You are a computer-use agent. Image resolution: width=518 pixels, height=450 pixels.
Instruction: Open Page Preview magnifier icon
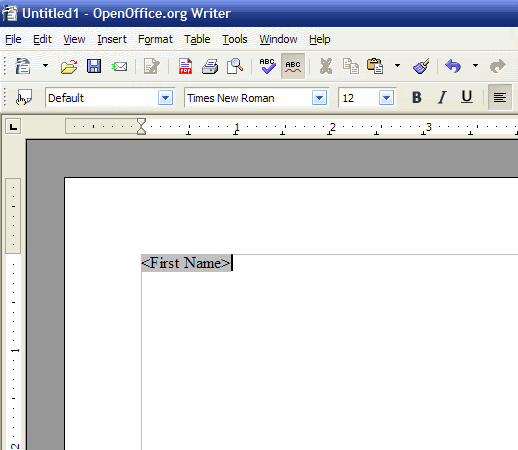tap(235, 66)
